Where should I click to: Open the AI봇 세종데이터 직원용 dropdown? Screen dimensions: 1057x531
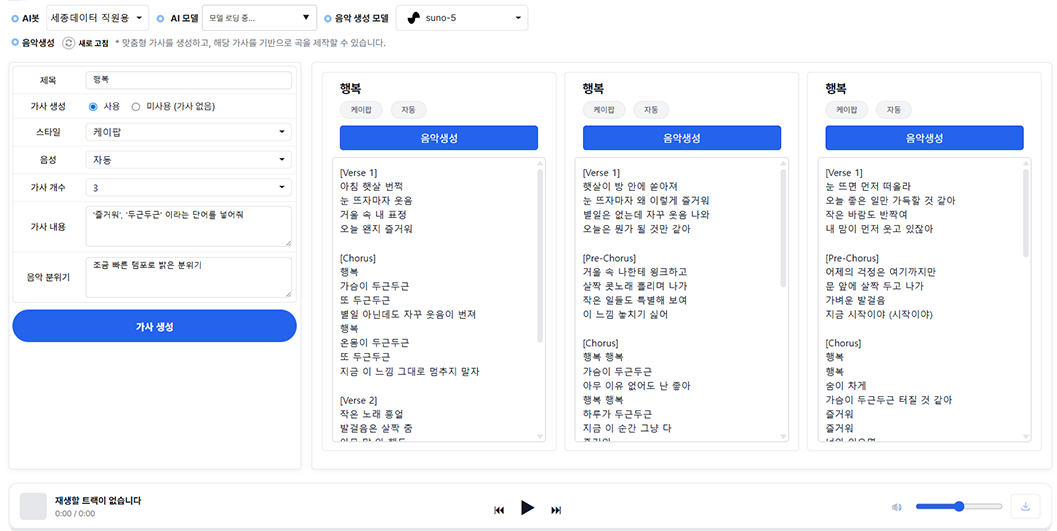(x=97, y=18)
